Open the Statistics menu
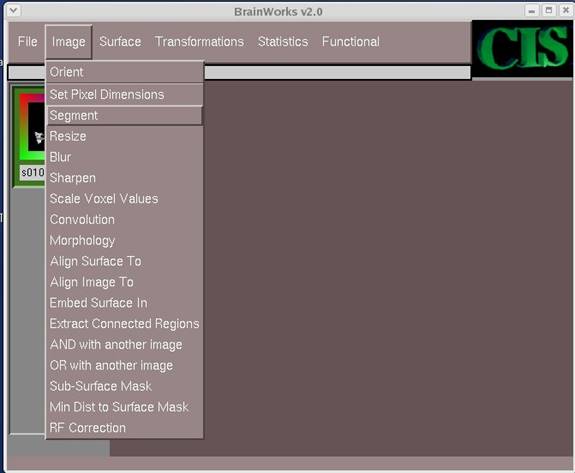 coord(283,41)
